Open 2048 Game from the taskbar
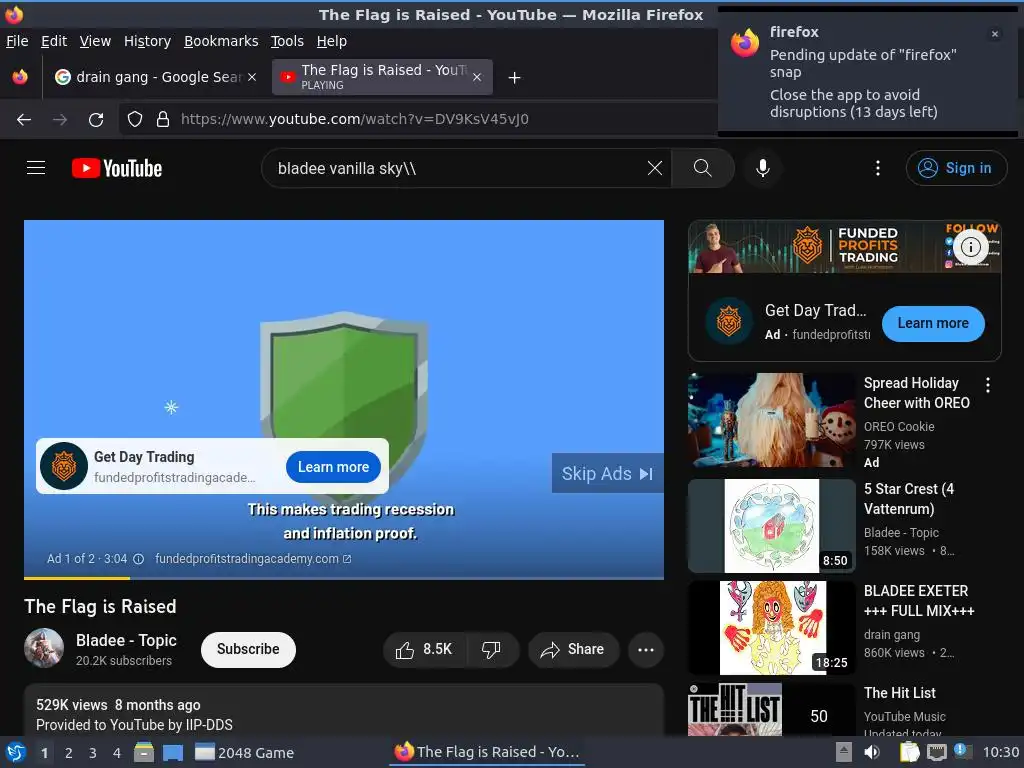Viewport: 1024px width, 768px height. 245,752
